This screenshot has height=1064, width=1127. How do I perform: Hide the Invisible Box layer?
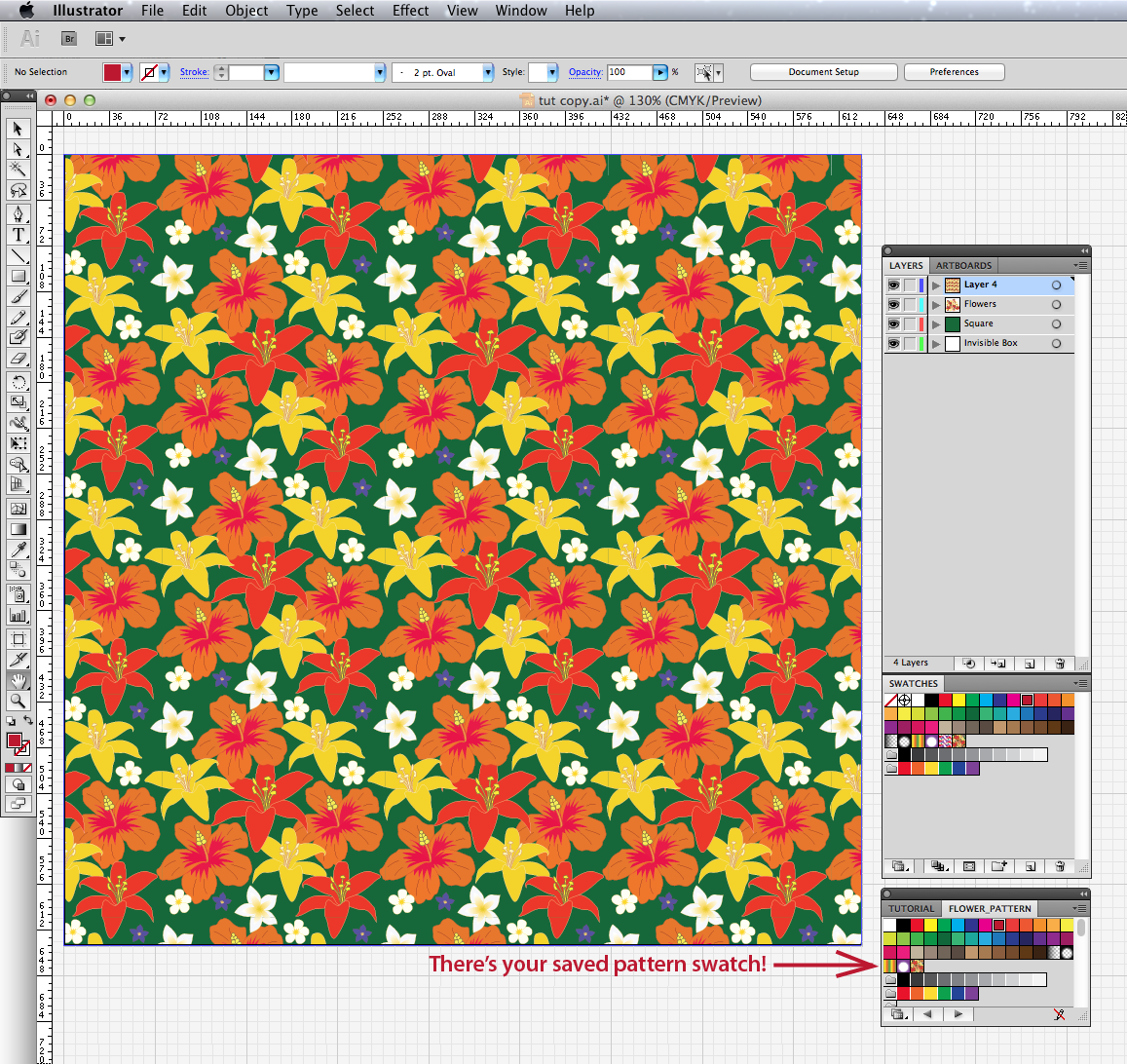(893, 342)
